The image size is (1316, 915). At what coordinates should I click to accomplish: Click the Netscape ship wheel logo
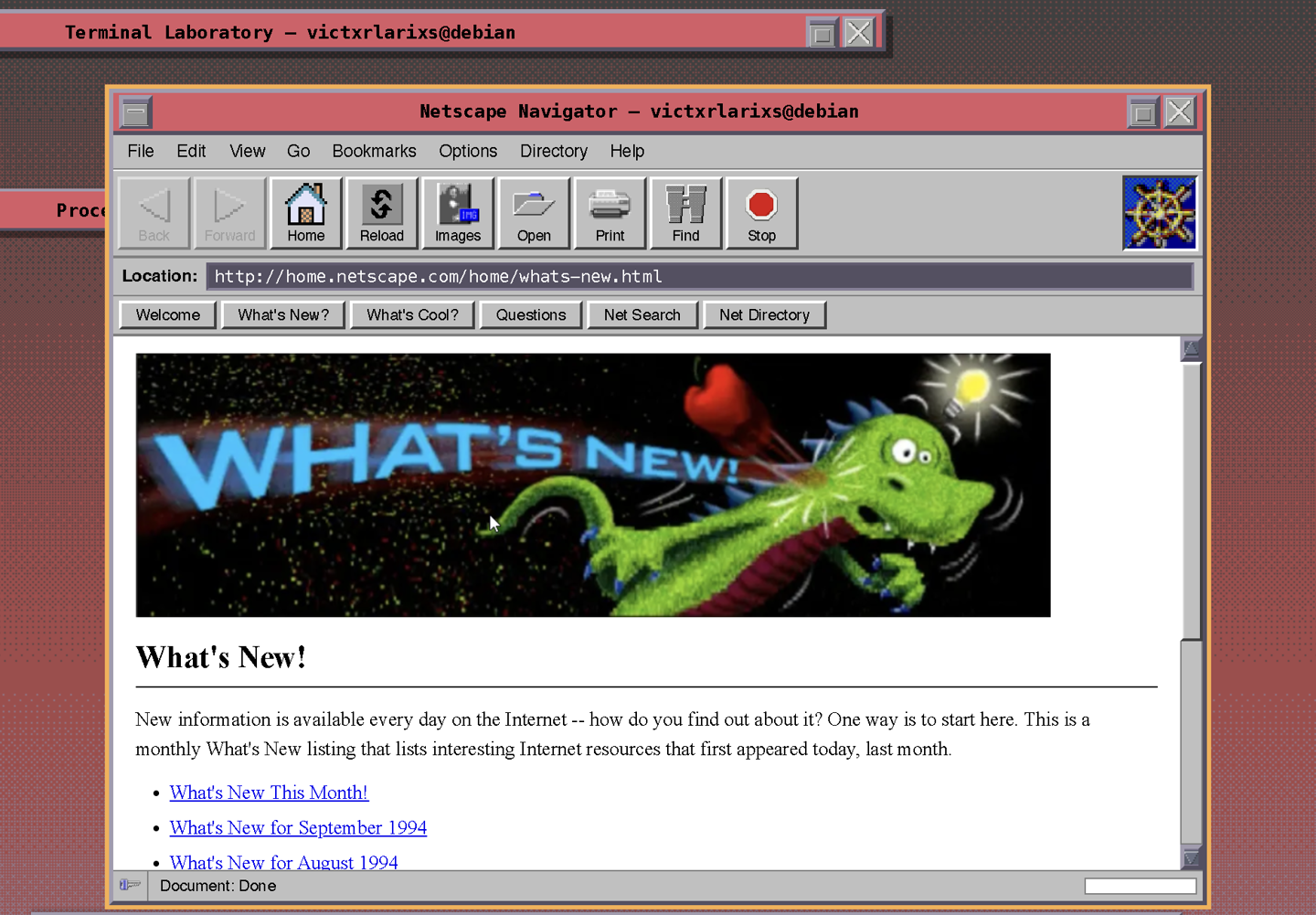click(1160, 213)
